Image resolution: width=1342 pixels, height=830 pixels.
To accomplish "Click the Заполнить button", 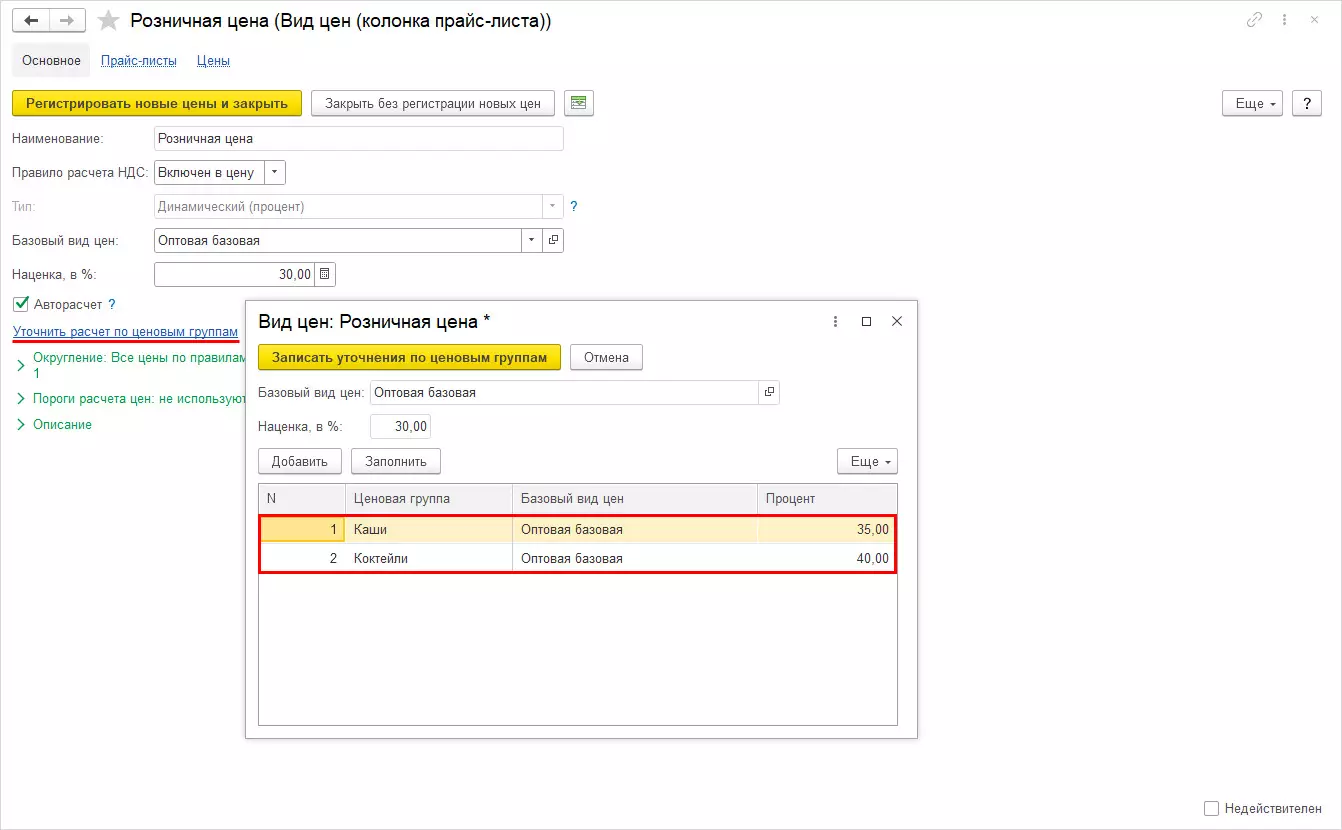I will [x=396, y=461].
